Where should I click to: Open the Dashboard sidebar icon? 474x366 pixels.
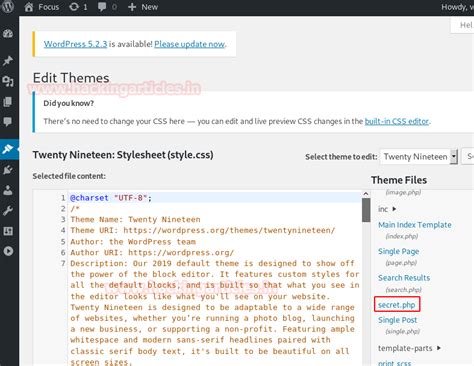[8, 33]
